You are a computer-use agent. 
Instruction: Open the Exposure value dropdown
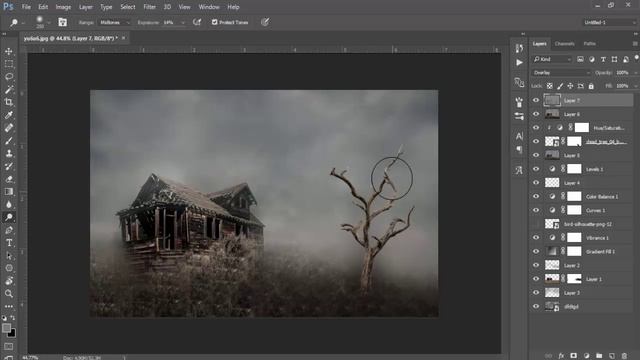[183, 22]
